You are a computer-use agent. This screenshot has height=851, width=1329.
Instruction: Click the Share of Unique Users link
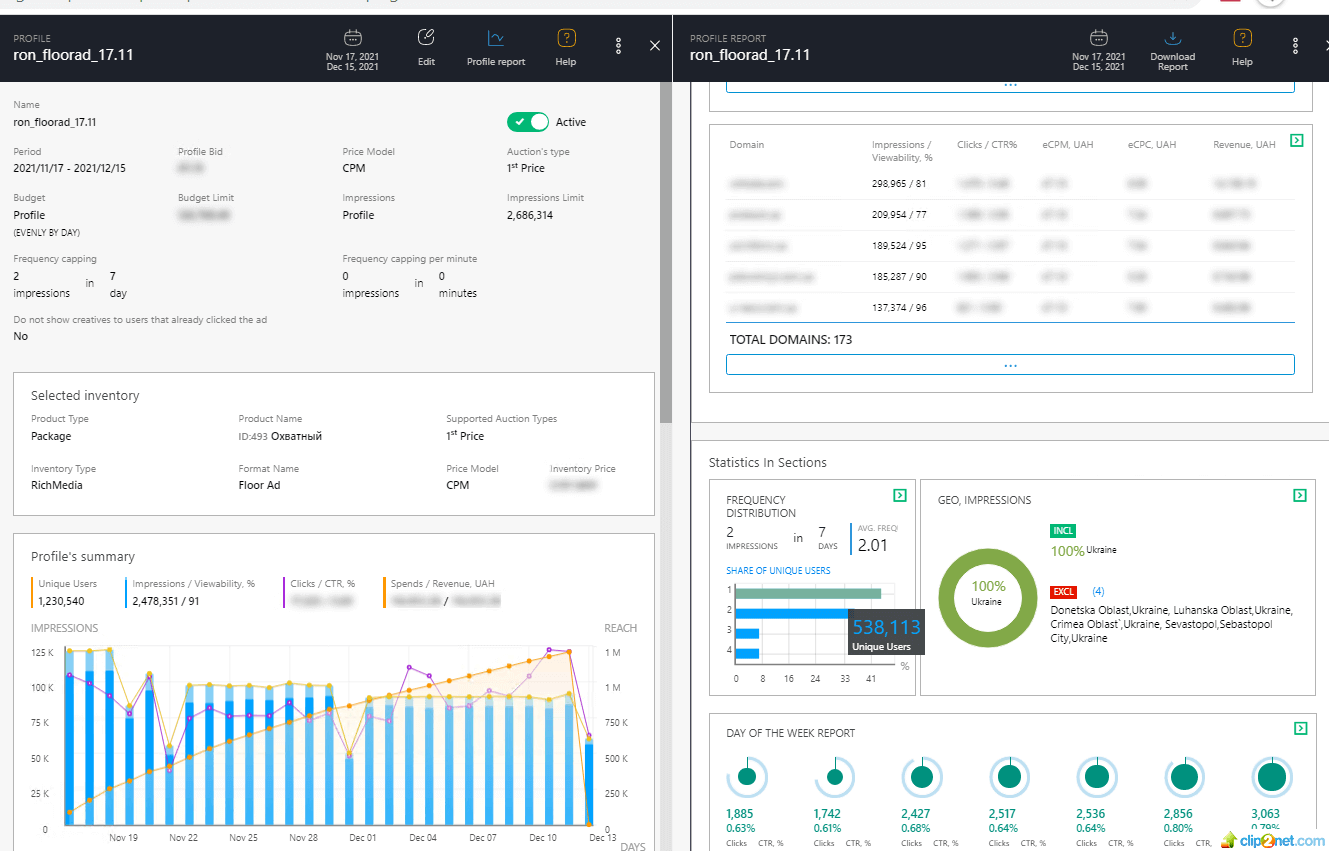tap(778, 571)
